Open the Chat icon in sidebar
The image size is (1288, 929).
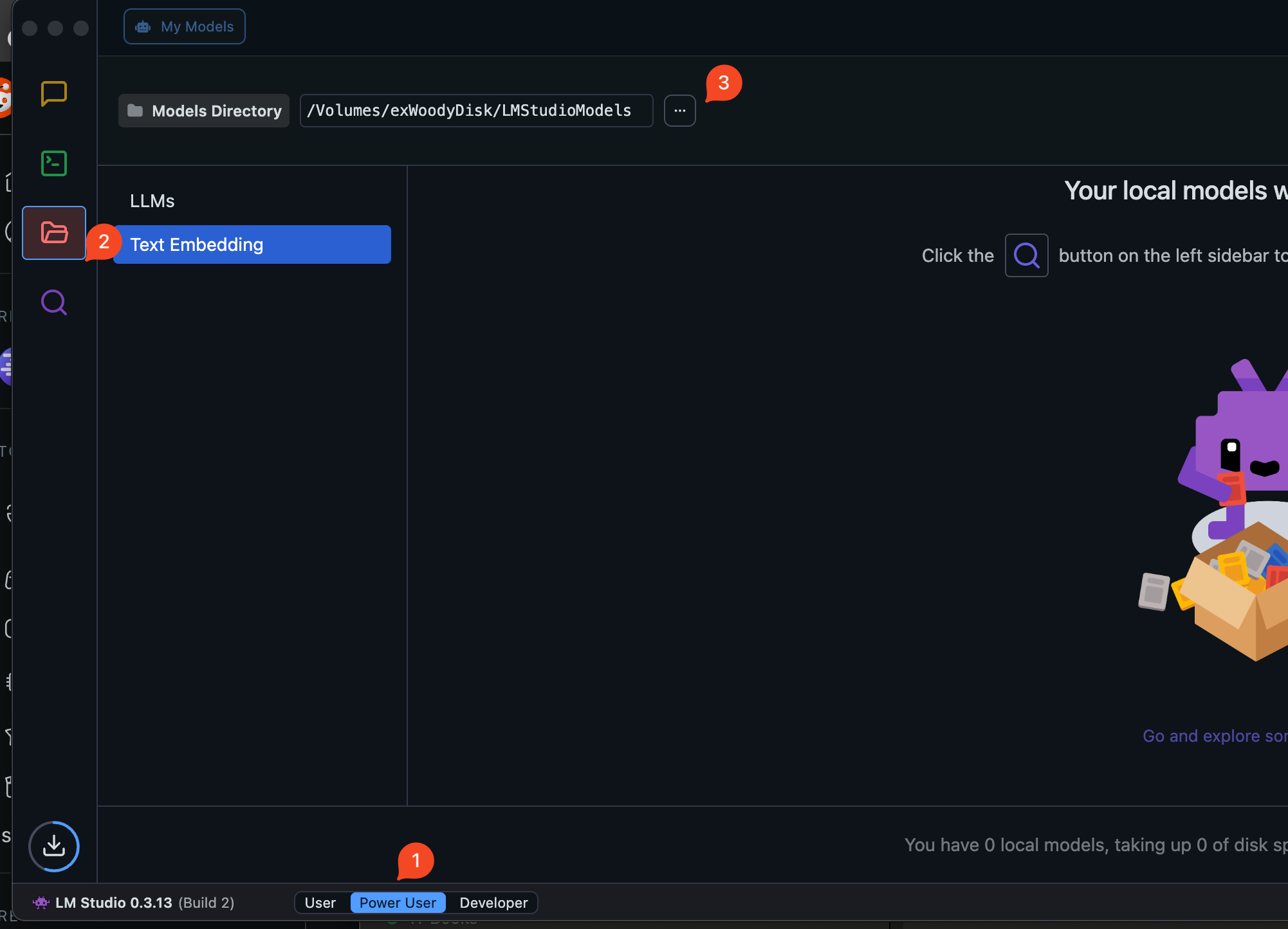(x=54, y=94)
